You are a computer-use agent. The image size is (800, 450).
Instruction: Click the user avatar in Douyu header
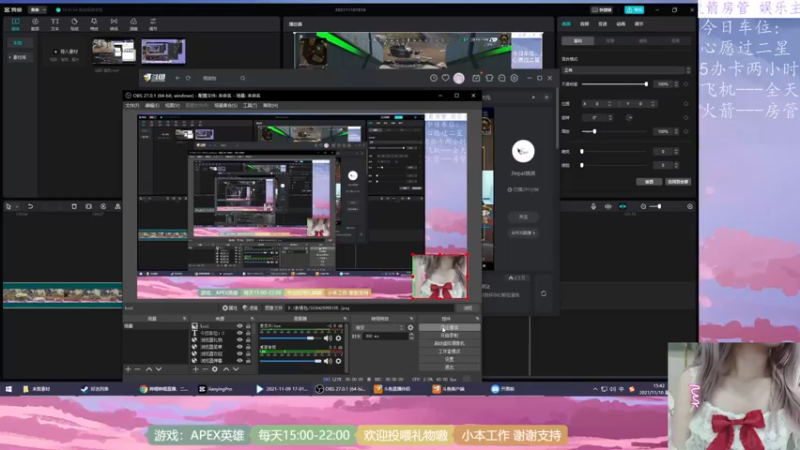459,78
